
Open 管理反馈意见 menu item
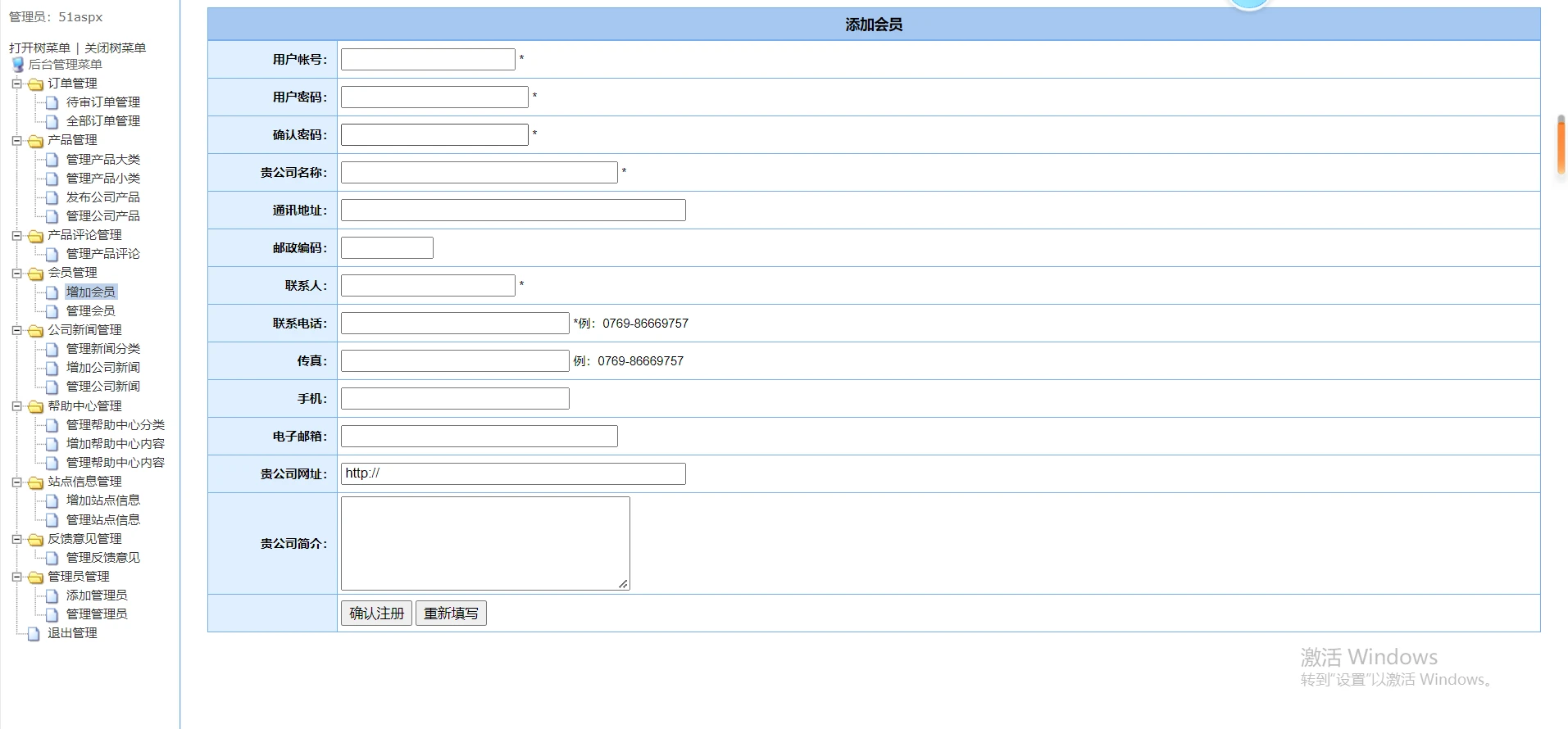103,558
